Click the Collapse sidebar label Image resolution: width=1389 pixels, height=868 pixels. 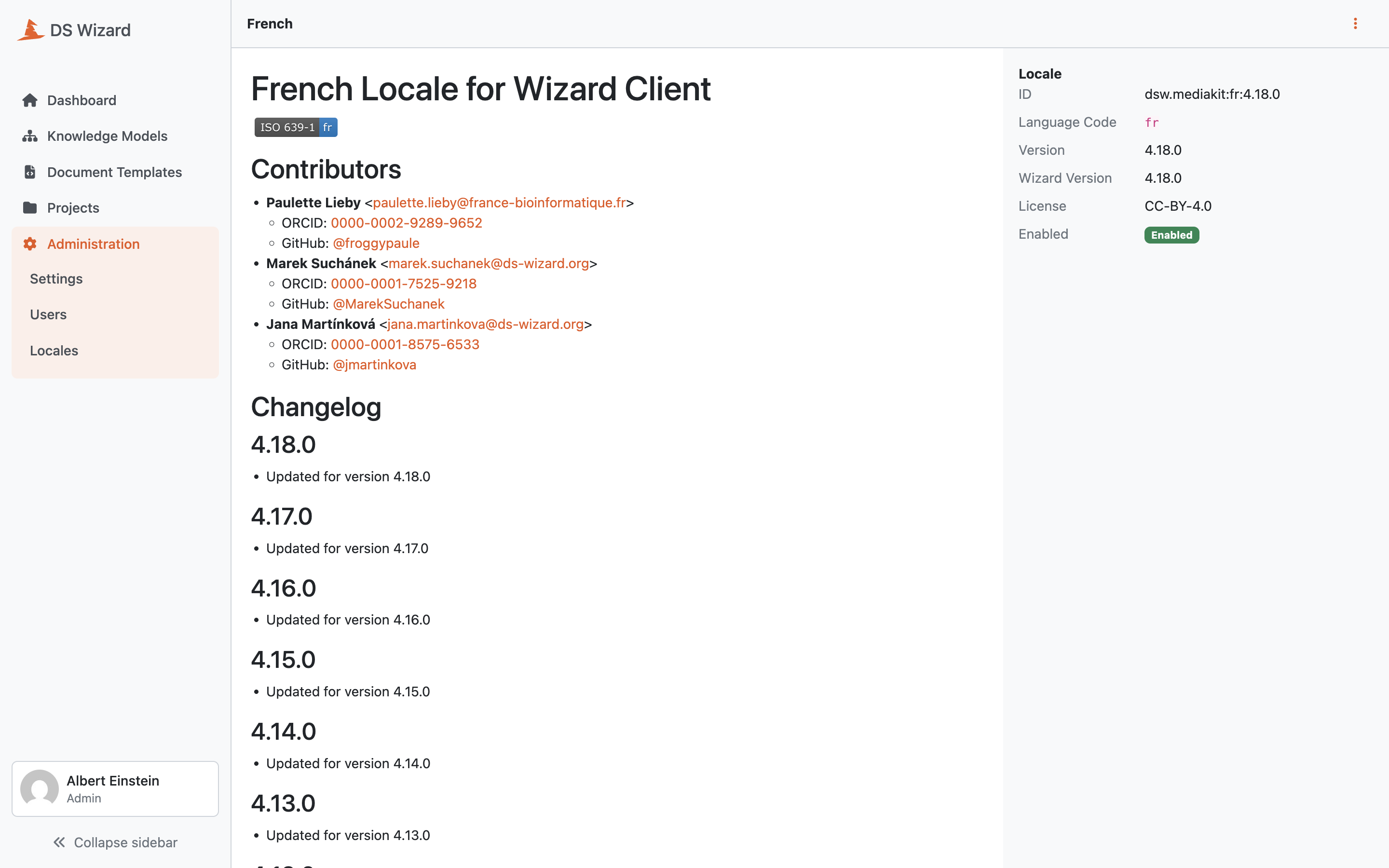126,842
